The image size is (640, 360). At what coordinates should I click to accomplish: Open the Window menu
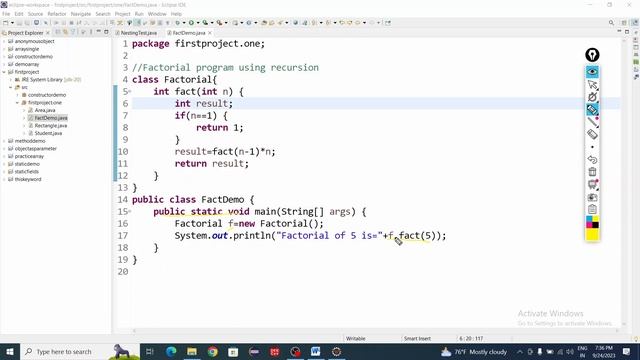pyautogui.click(x=157, y=14)
